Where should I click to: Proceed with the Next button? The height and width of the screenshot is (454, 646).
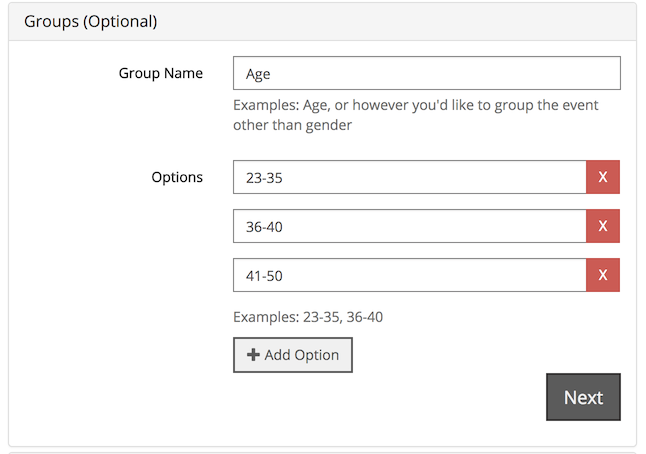pyautogui.click(x=583, y=397)
